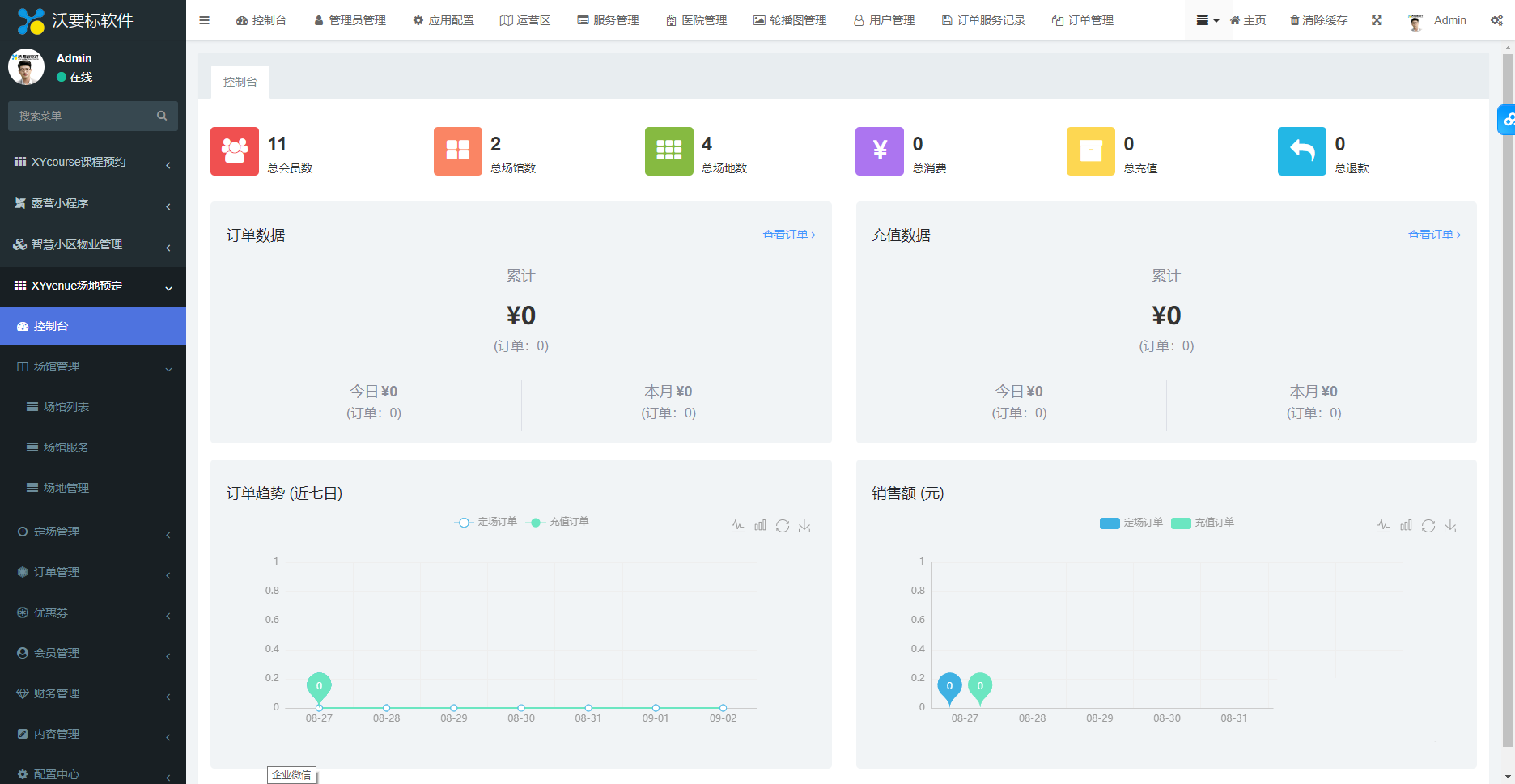Select the 控制台 tab above the dashboard
The height and width of the screenshot is (784, 1515).
pyautogui.click(x=240, y=82)
